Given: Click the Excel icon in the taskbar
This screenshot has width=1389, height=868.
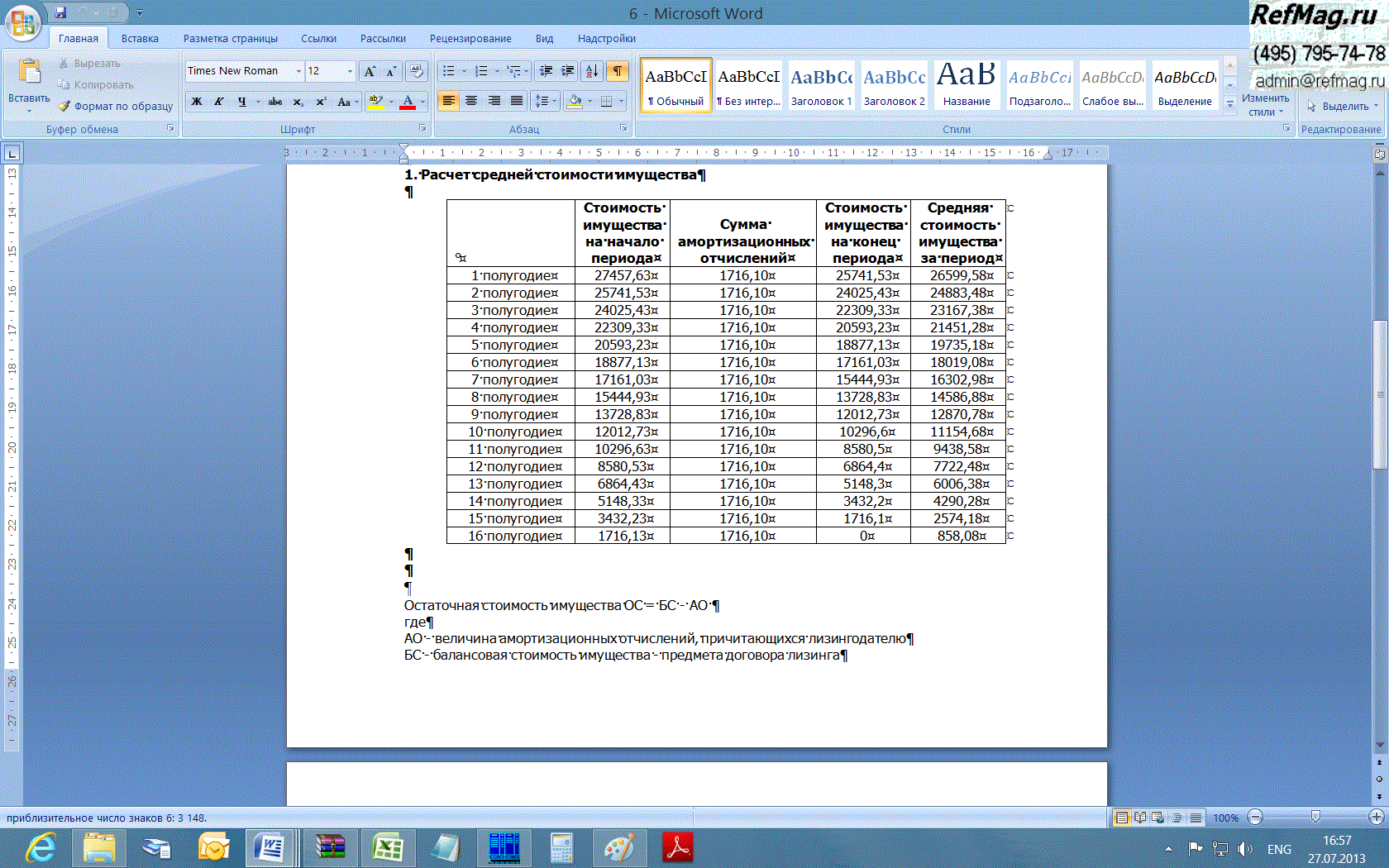Looking at the screenshot, I should [387, 848].
